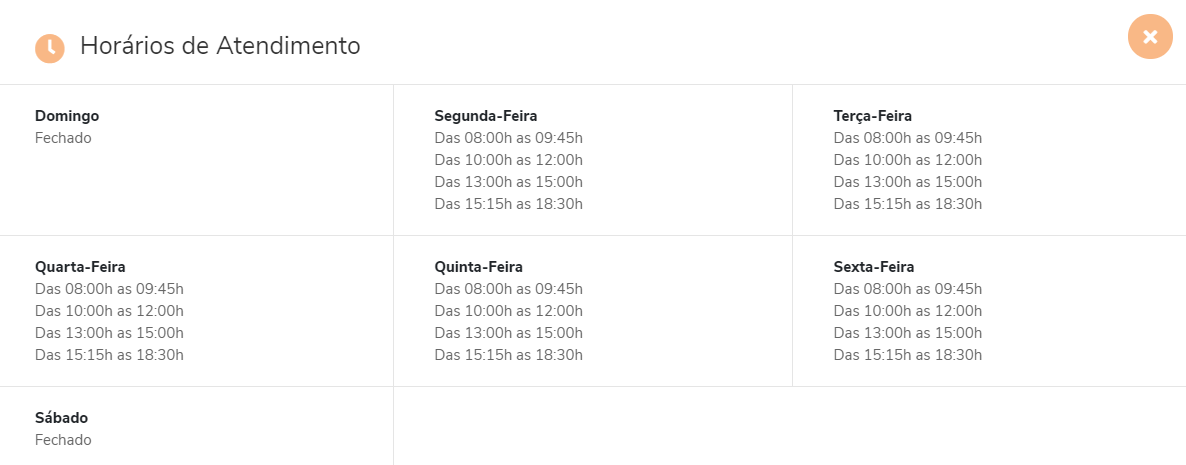
Task: Click Sexta-Feira 10:00h as 12:00h slot
Action: tap(908, 312)
